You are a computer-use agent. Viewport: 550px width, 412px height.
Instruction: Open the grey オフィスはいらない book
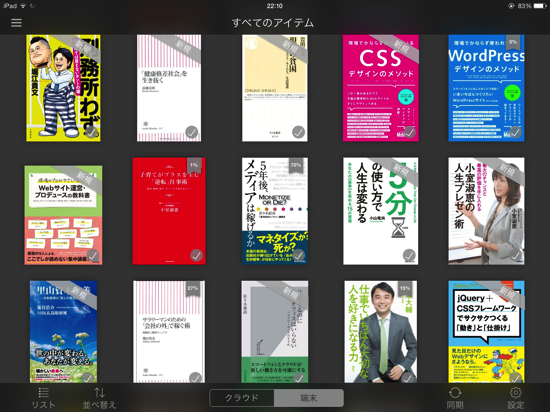coord(275,332)
